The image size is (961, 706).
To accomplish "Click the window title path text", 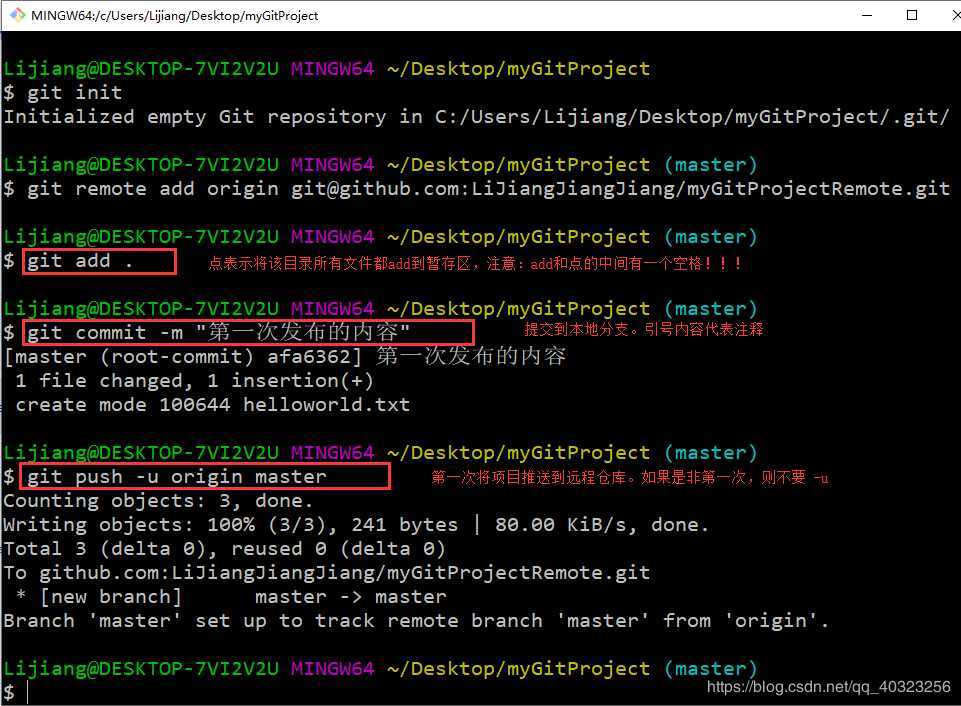I will (x=174, y=15).
